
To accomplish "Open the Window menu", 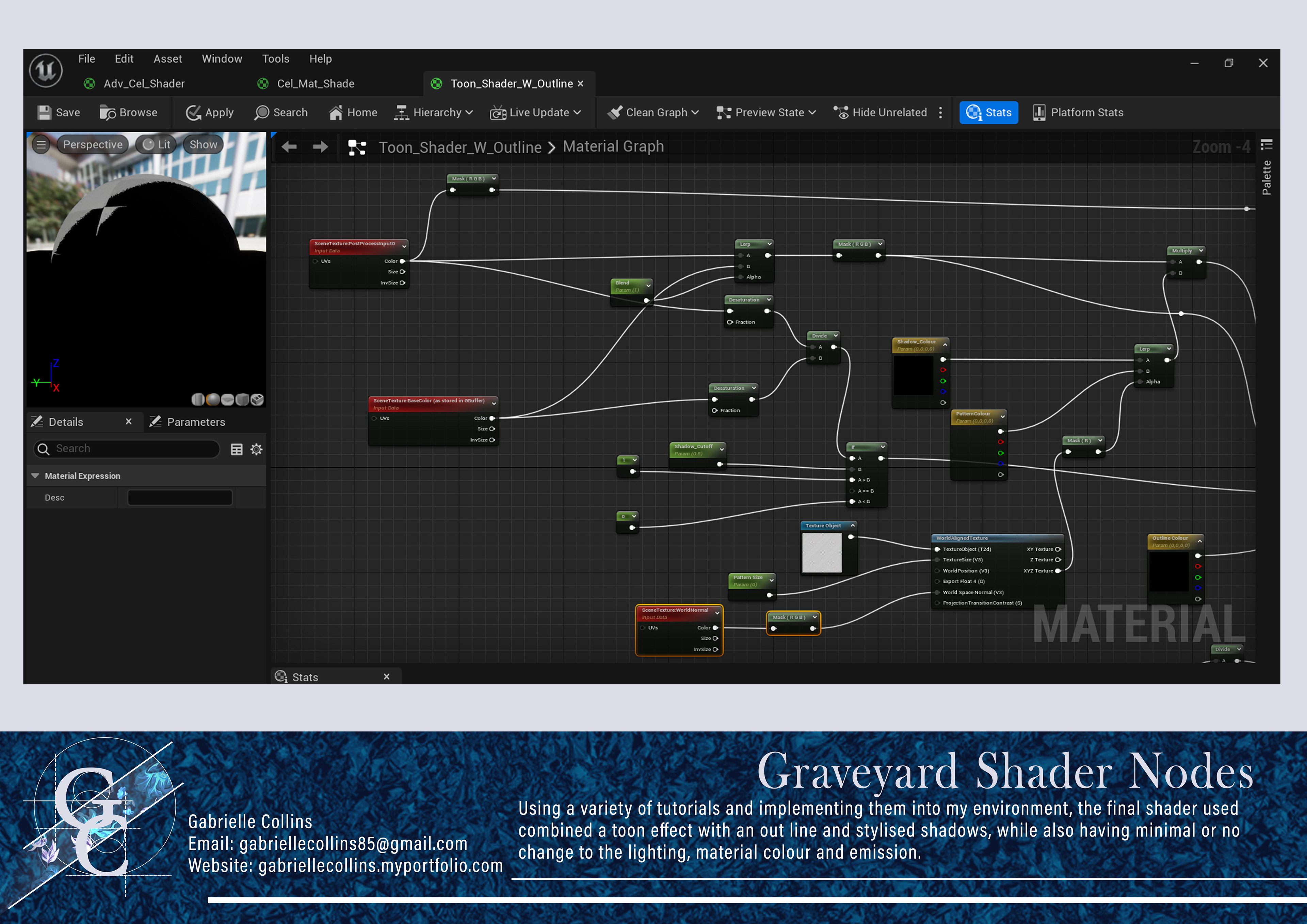I will [222, 59].
